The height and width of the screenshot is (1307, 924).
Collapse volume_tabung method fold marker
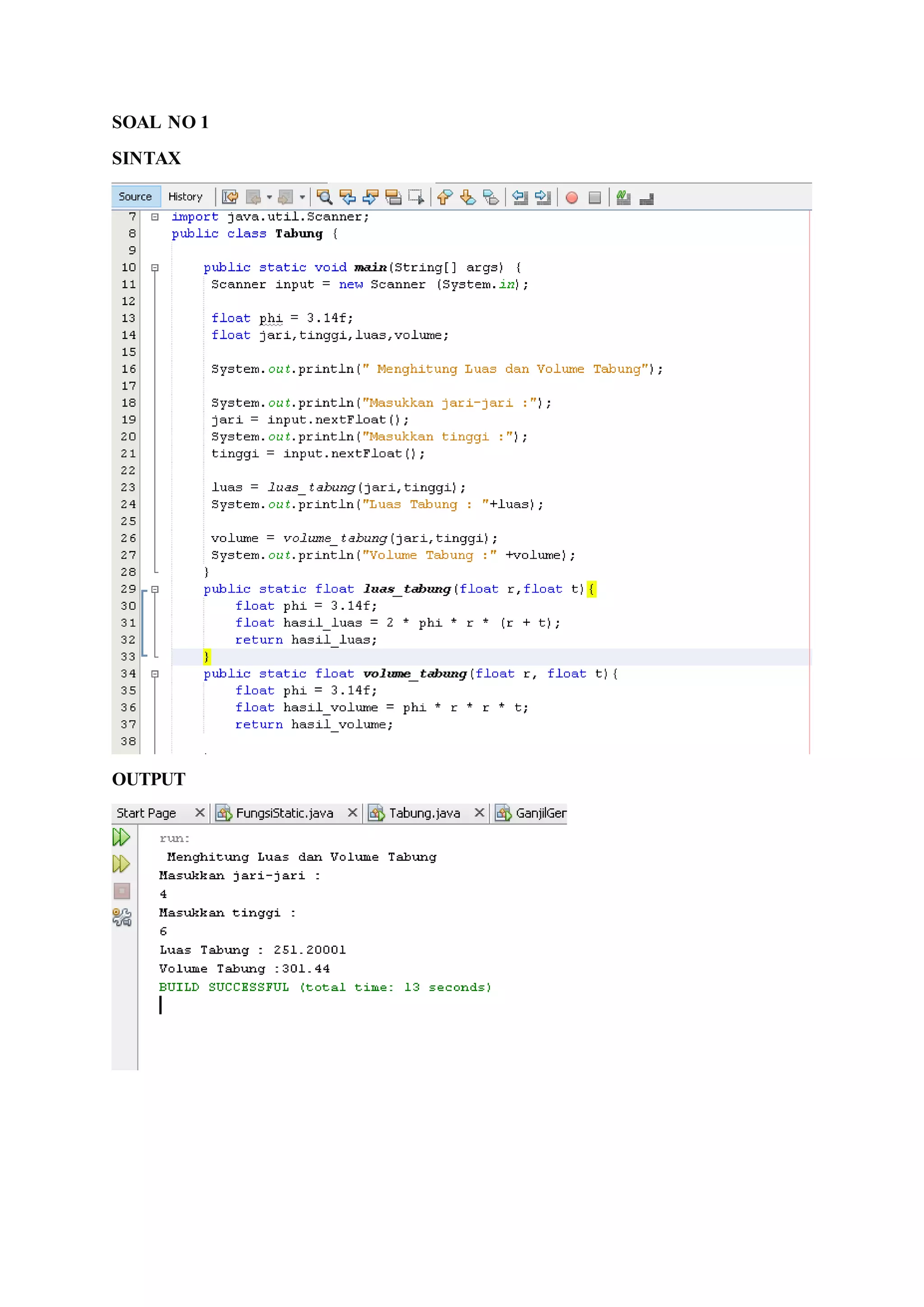click(155, 674)
